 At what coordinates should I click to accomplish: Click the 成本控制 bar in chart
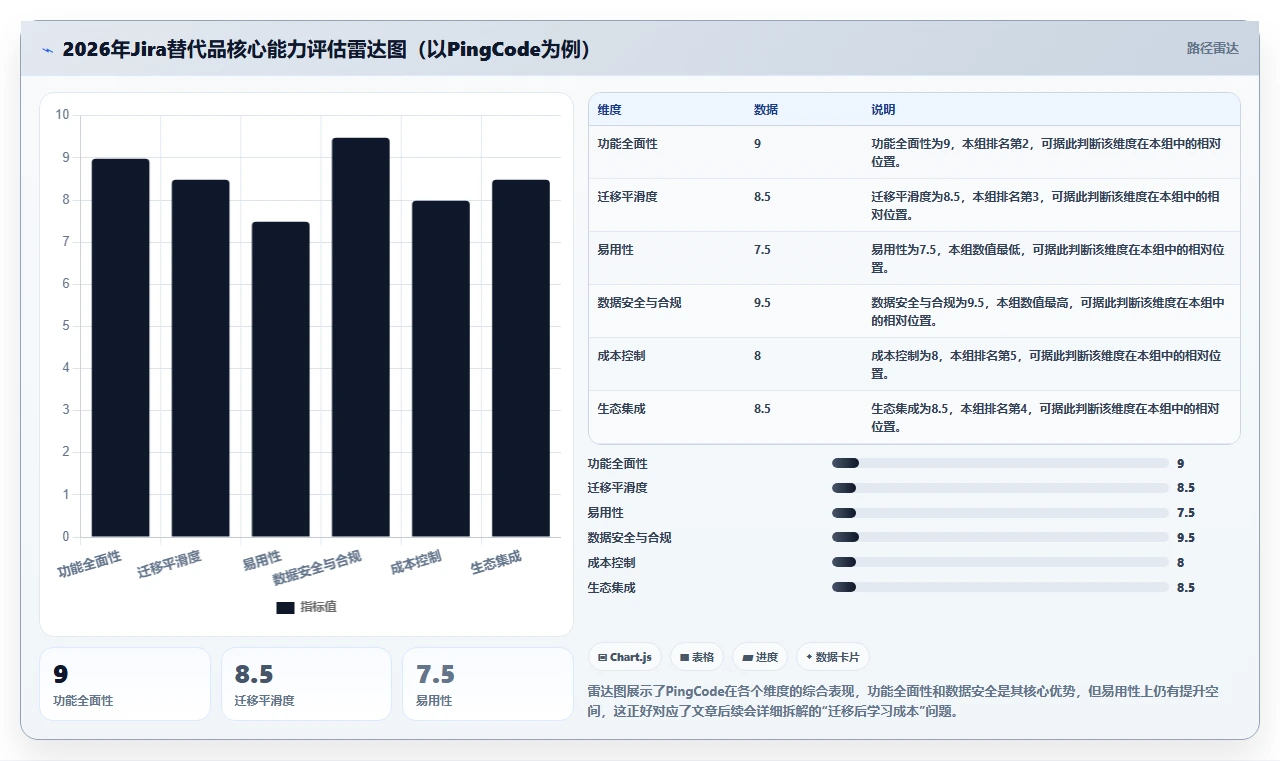pyautogui.click(x=440, y=368)
